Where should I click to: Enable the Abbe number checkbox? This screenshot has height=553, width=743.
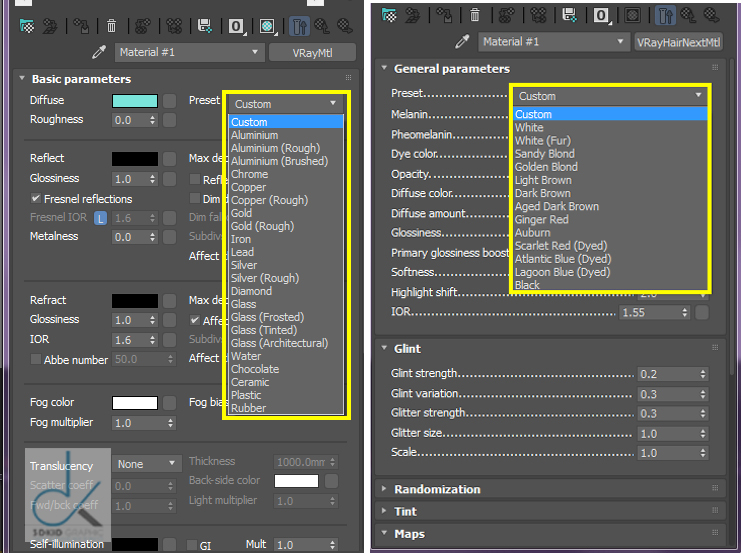coord(36,359)
